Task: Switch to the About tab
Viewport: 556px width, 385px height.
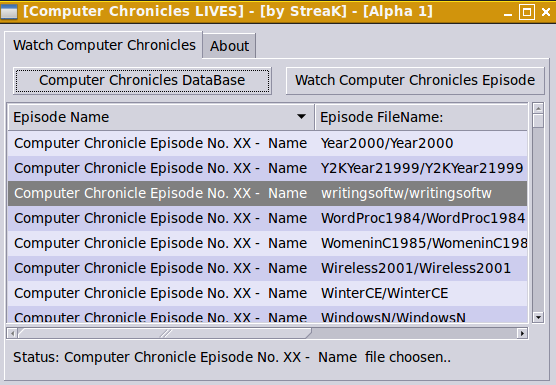Action: 229,46
